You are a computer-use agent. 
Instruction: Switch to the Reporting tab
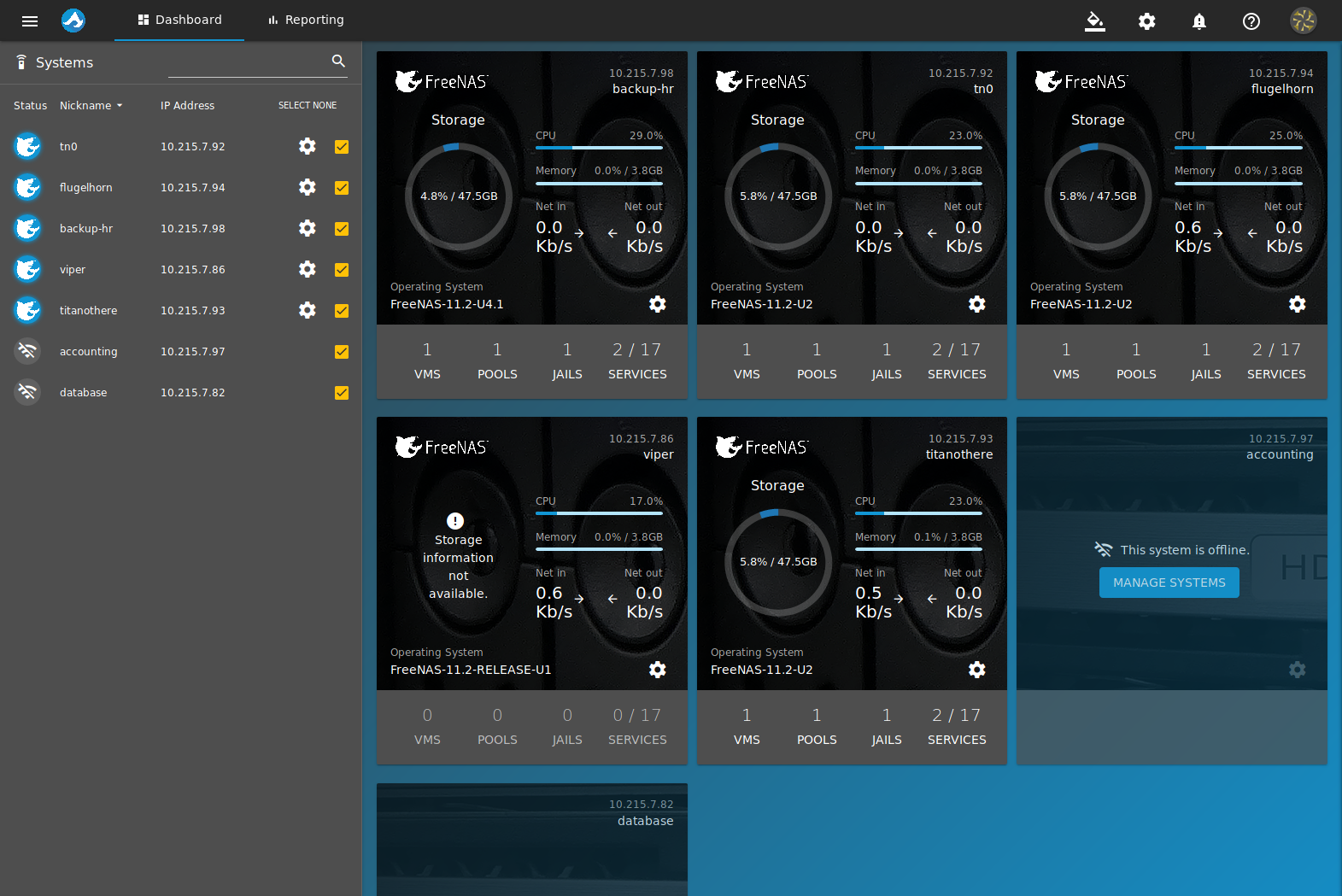[x=306, y=20]
